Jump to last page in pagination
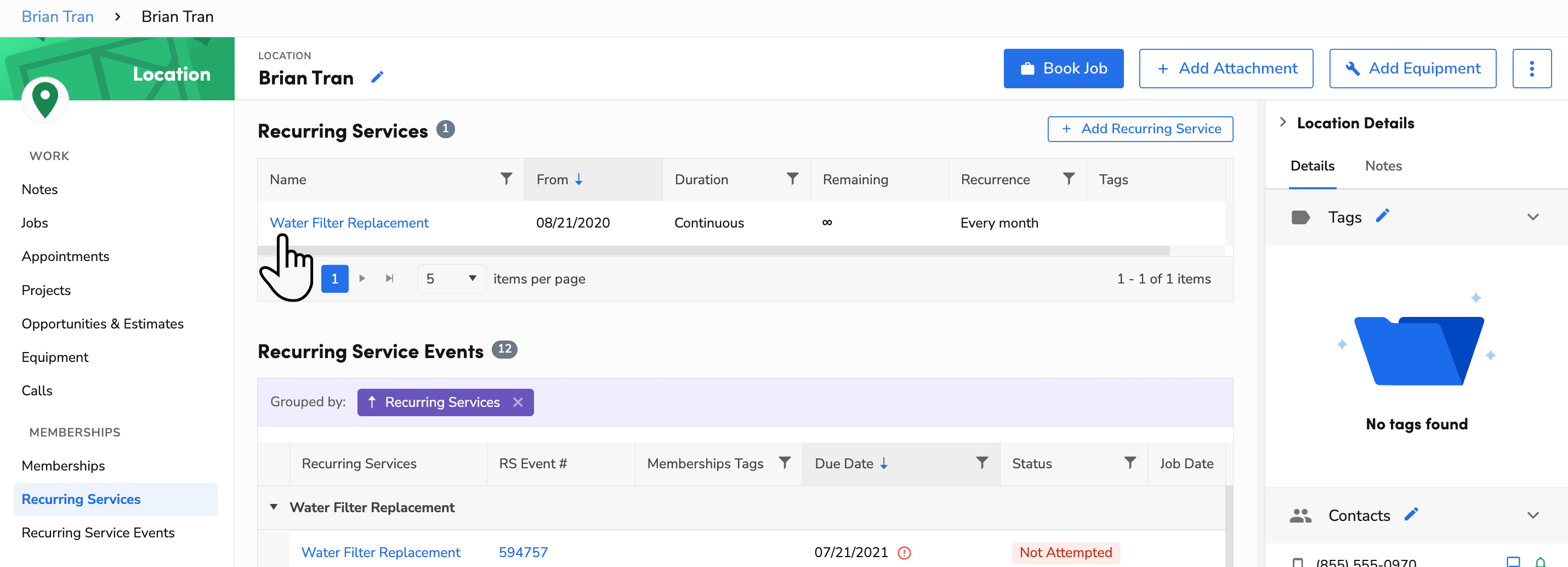The height and width of the screenshot is (567, 1568). click(390, 279)
